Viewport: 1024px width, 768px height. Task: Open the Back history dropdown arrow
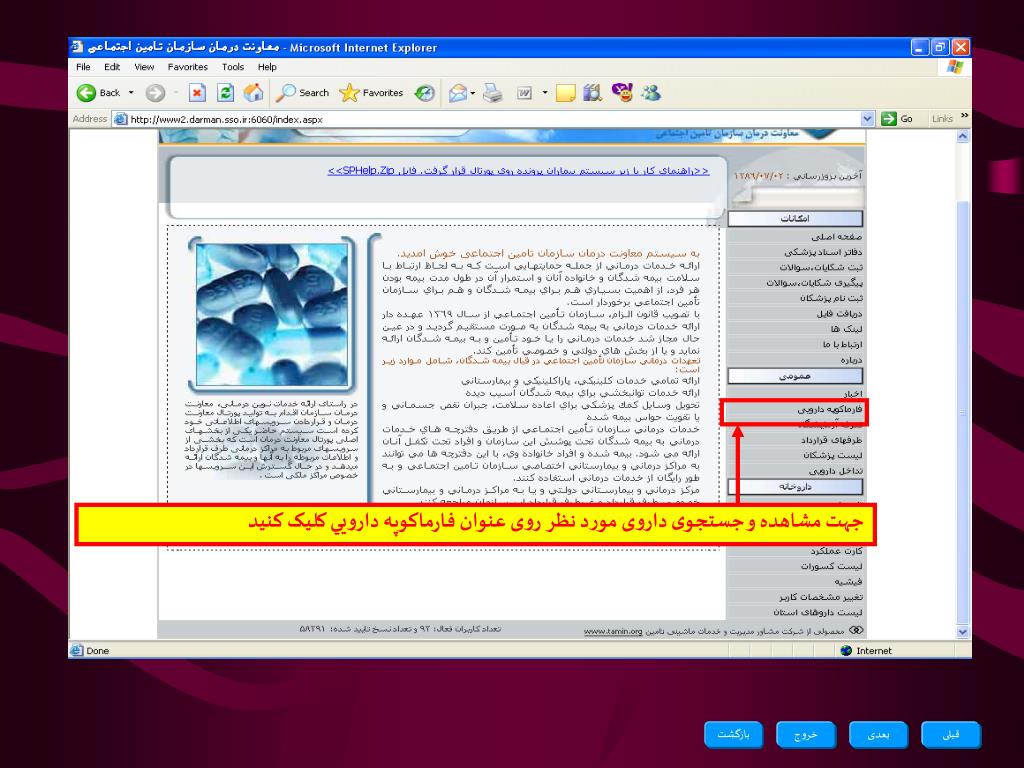click(131, 93)
